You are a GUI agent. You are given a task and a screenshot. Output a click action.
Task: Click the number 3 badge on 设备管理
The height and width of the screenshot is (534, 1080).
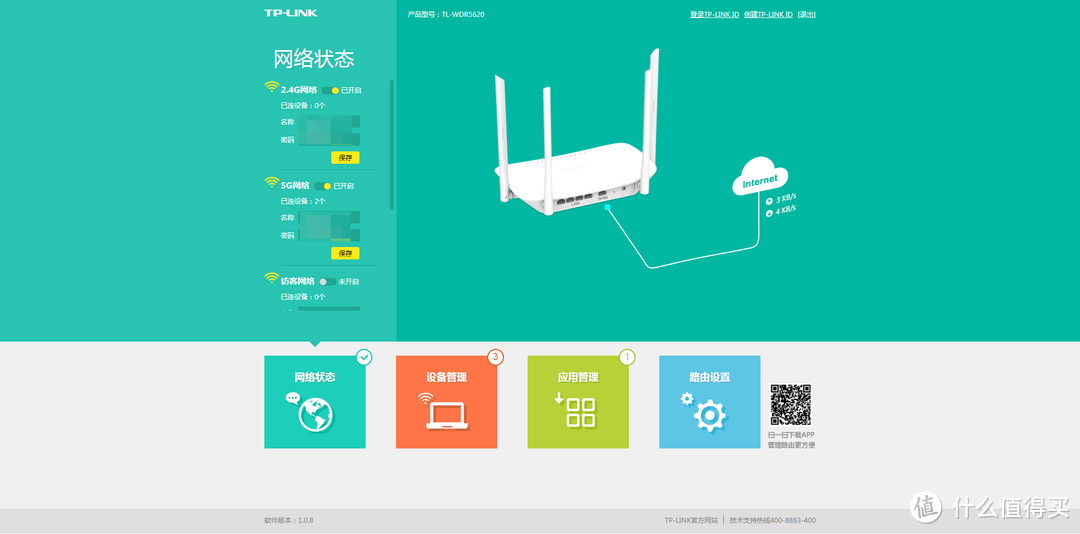coord(495,357)
